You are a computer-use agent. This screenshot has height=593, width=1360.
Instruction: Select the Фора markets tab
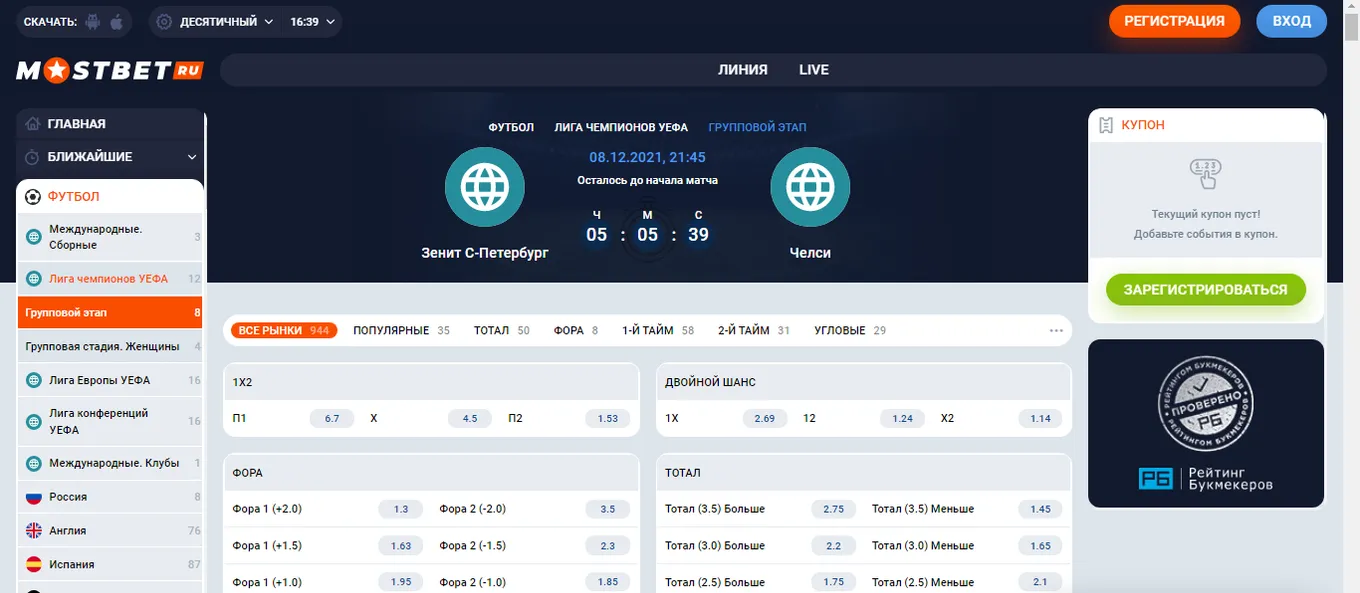(x=576, y=330)
